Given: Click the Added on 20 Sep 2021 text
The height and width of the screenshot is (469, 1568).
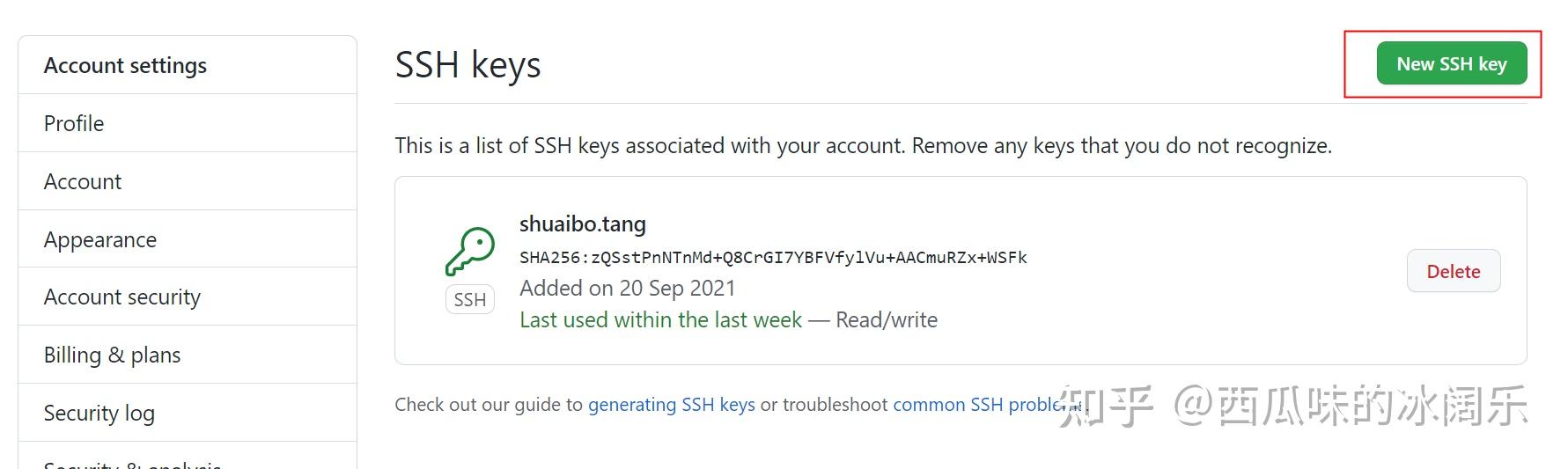Looking at the screenshot, I should pos(627,289).
